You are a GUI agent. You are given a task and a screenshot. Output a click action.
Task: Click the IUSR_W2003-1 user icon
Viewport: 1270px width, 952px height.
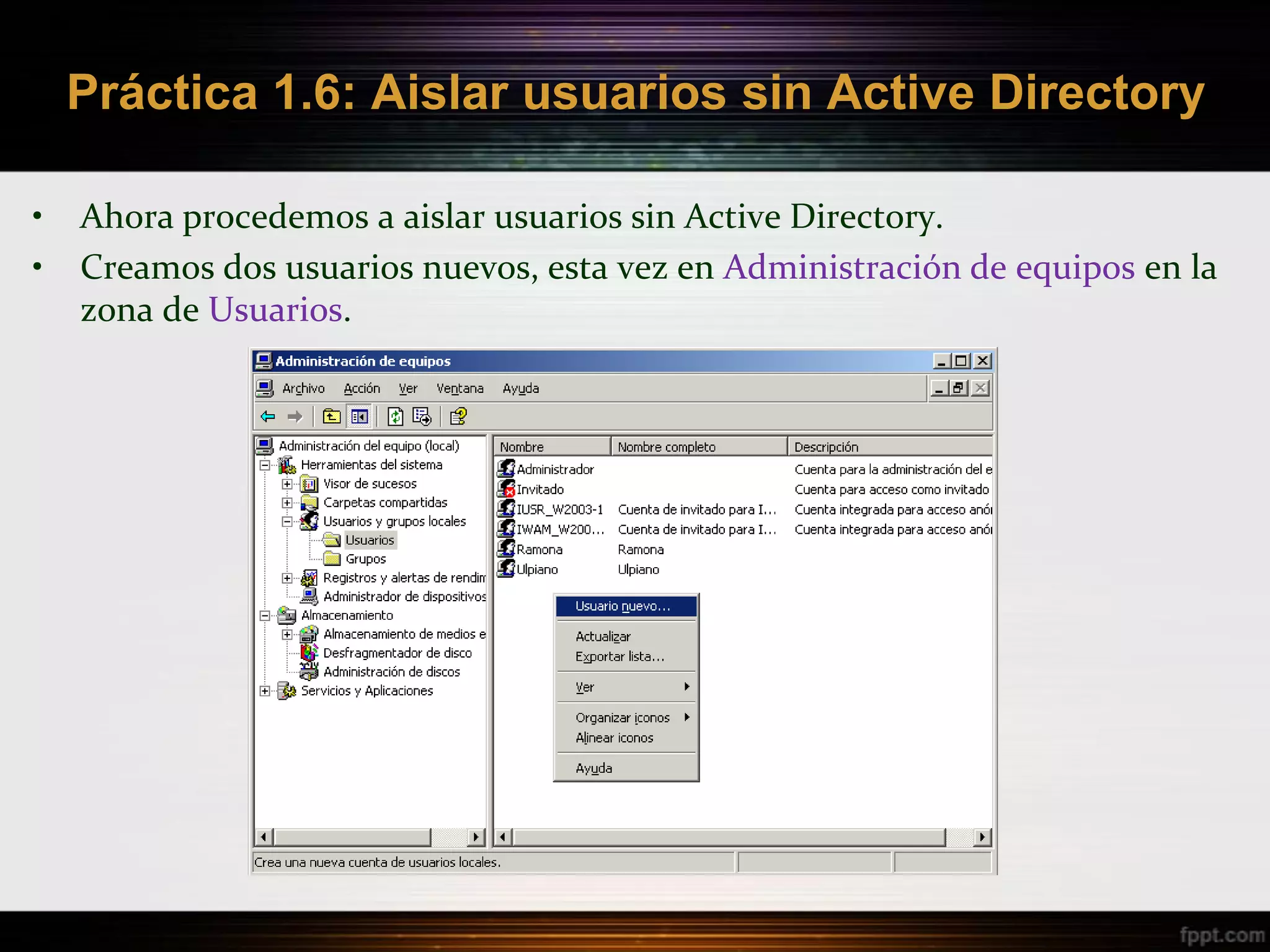pos(506,509)
